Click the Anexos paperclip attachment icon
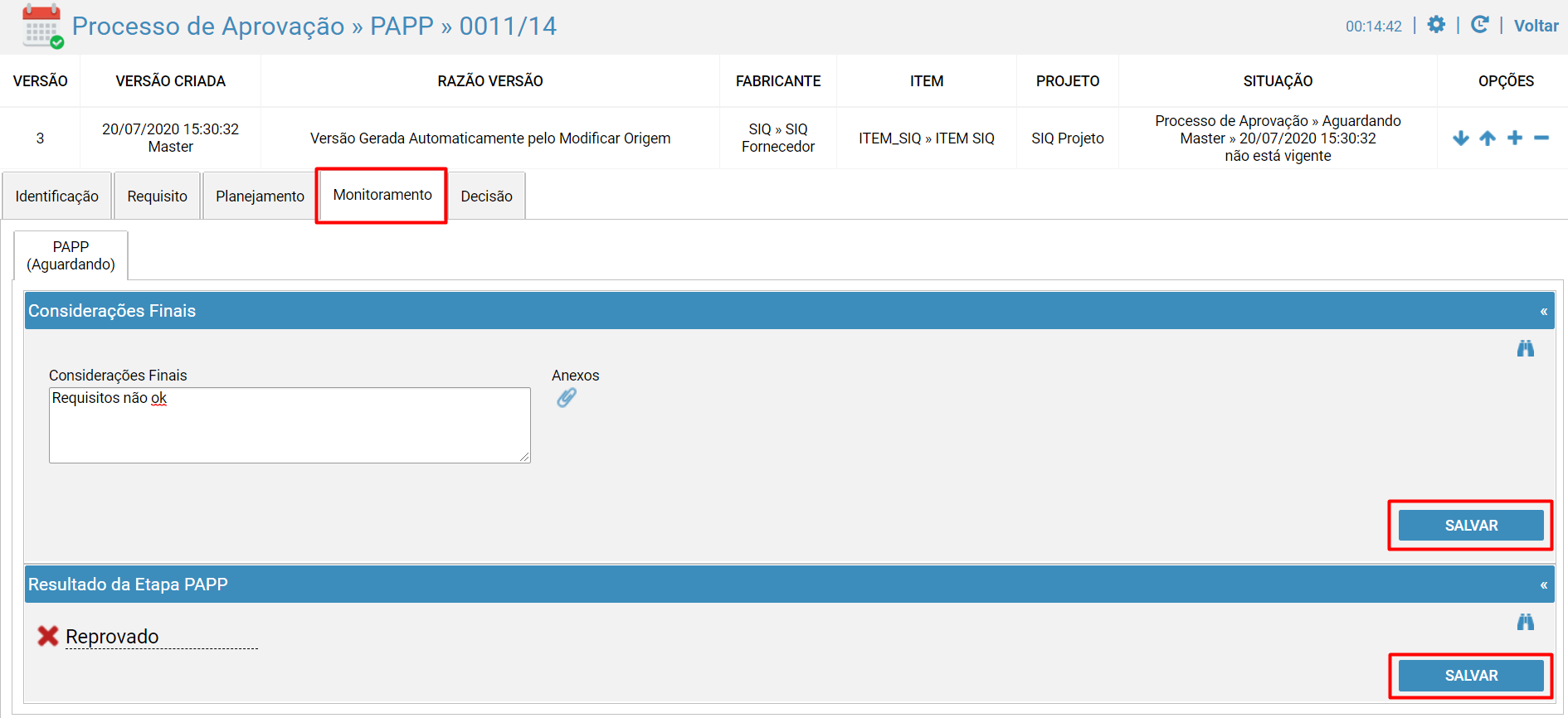1568x718 pixels. coord(567,398)
